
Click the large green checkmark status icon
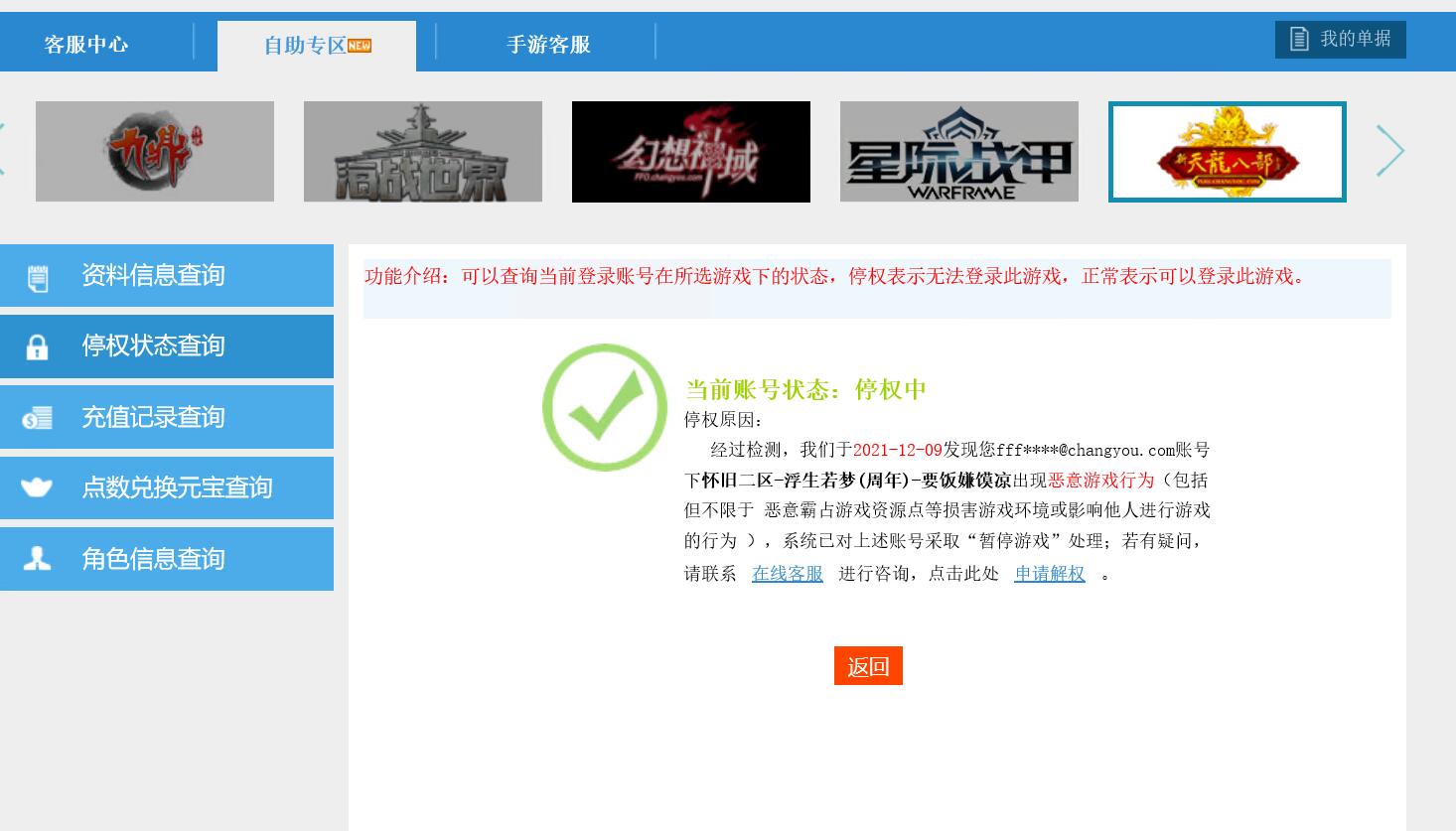pyautogui.click(x=605, y=407)
